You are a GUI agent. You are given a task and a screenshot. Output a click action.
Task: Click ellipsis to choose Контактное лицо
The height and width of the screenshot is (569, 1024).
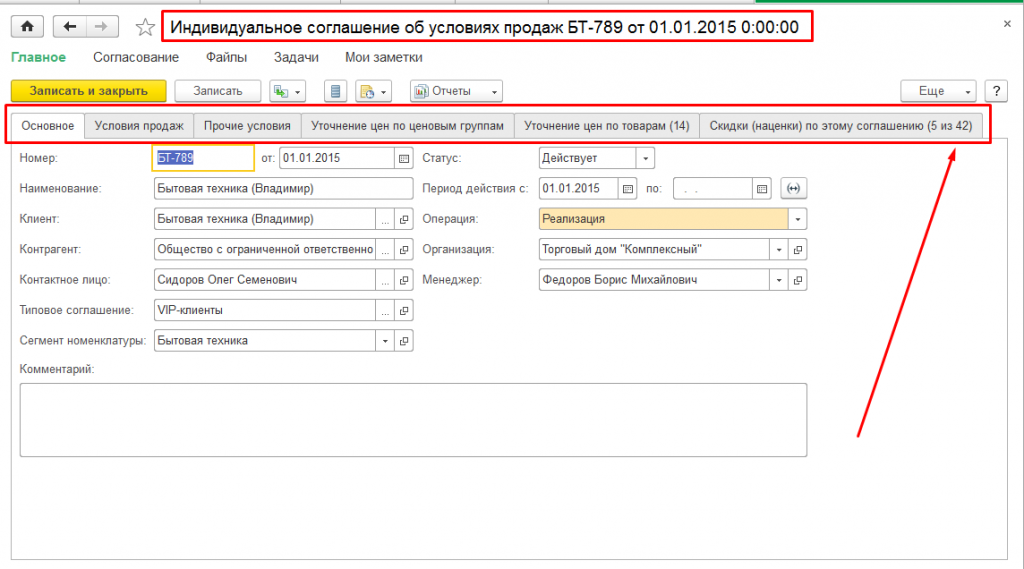click(385, 280)
